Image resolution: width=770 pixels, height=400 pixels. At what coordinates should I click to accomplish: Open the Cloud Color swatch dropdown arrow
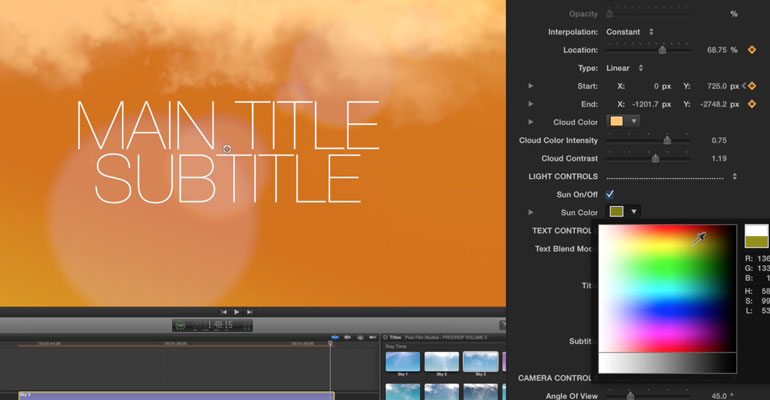pyautogui.click(x=634, y=121)
